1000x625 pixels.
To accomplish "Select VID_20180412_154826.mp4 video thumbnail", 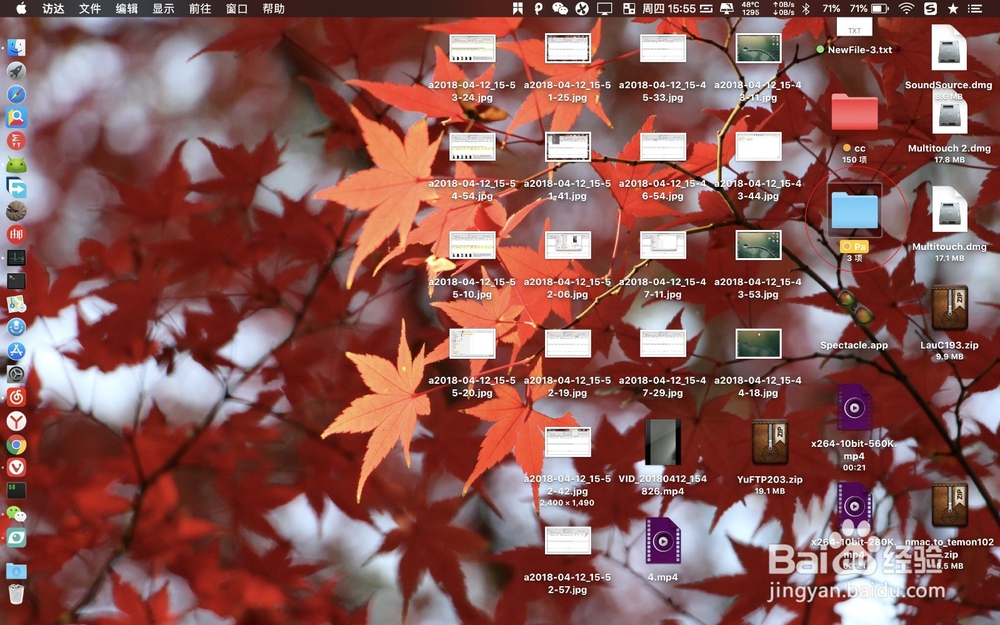I will [x=663, y=442].
